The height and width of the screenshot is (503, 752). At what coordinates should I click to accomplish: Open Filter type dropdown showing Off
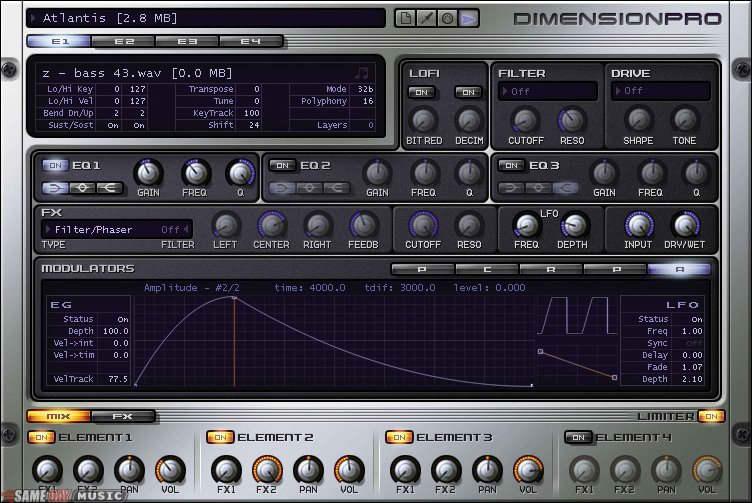click(548, 91)
